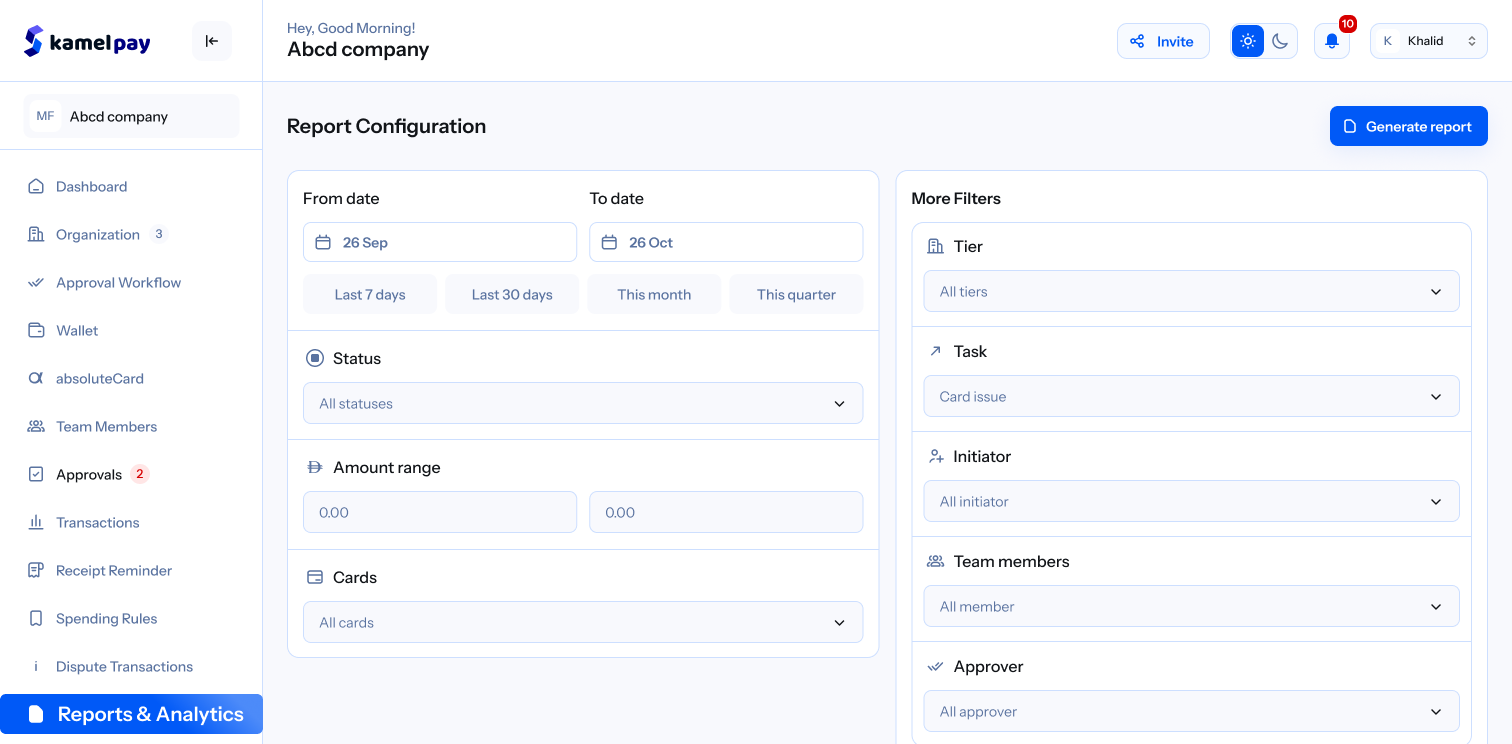Open the All tiers dropdown
Image resolution: width=1512 pixels, height=744 pixels.
(x=1190, y=291)
